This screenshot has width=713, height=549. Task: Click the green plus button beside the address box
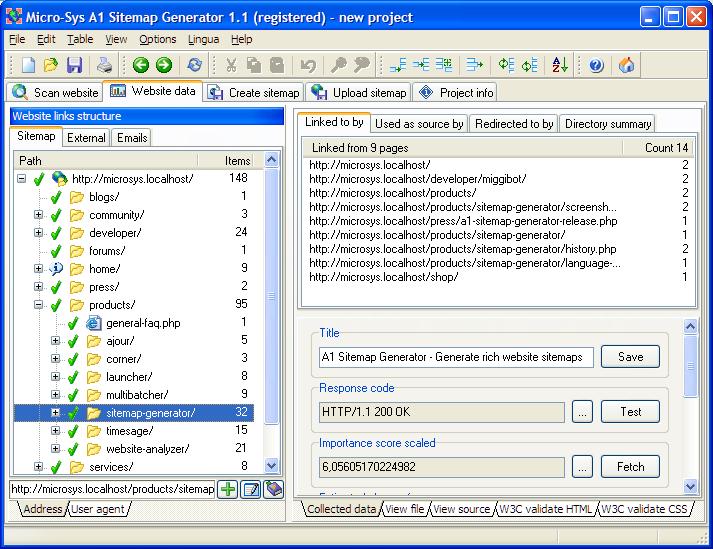(227, 489)
